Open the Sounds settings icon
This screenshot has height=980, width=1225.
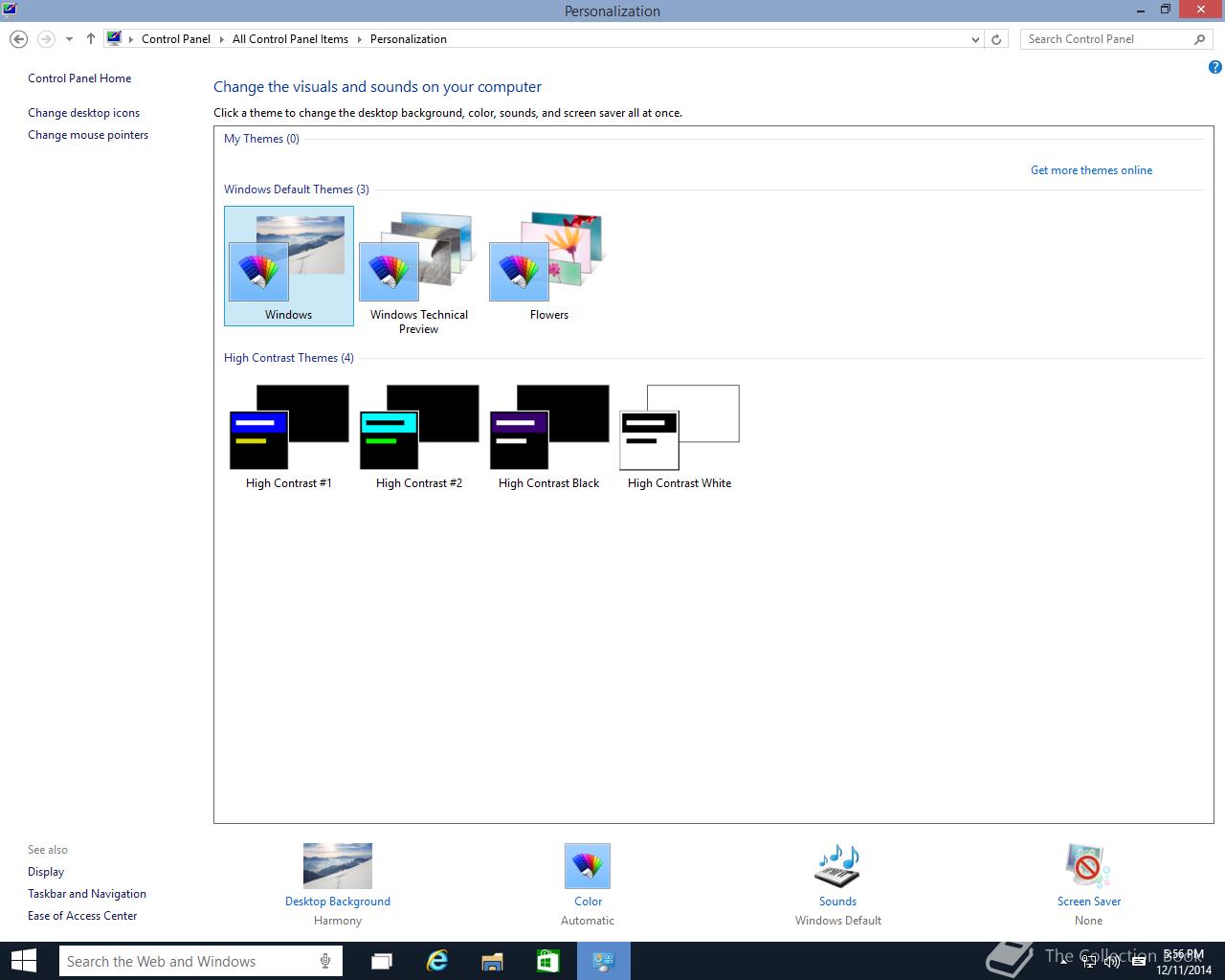tap(837, 866)
